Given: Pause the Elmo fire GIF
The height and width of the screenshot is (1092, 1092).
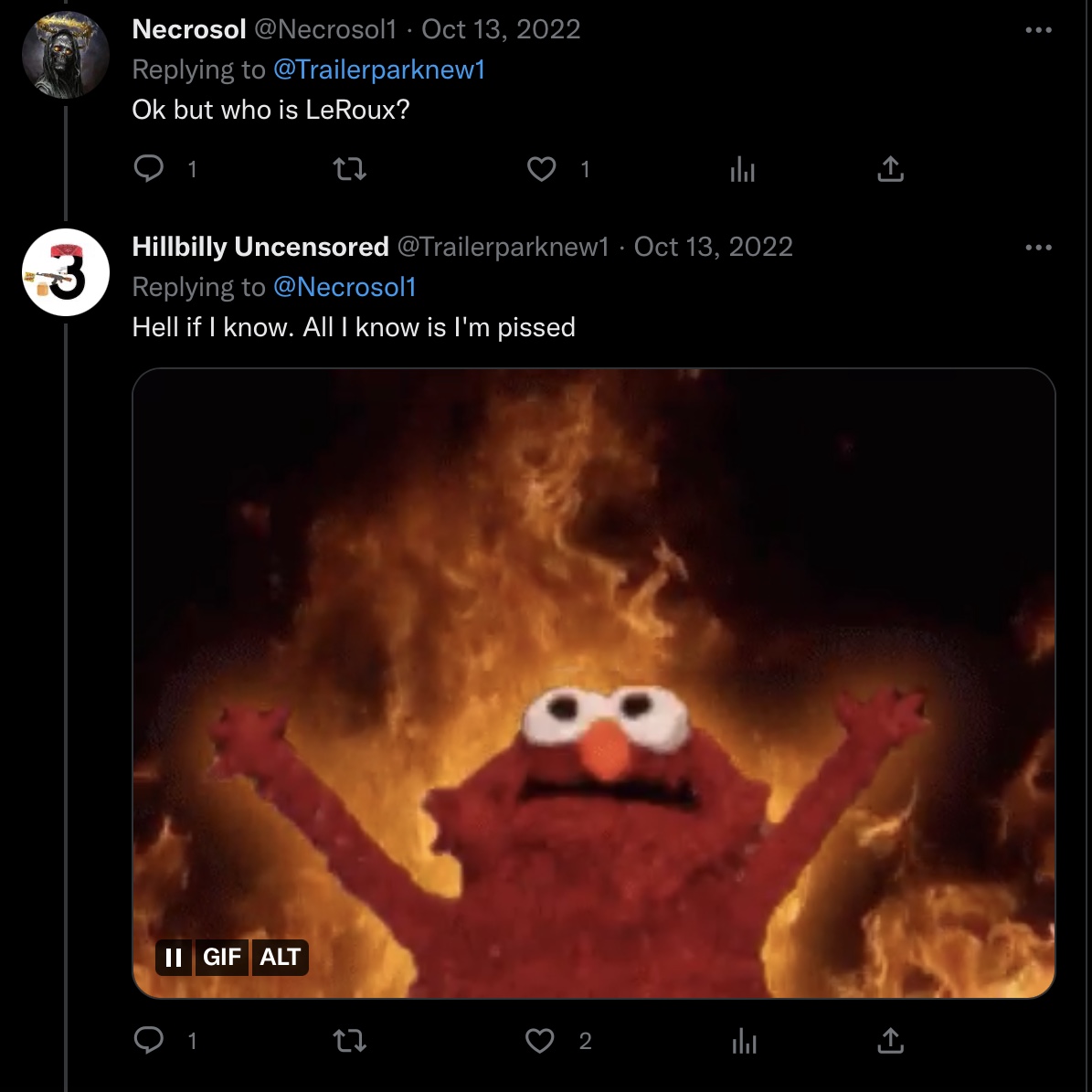Looking at the screenshot, I should pos(174,957).
